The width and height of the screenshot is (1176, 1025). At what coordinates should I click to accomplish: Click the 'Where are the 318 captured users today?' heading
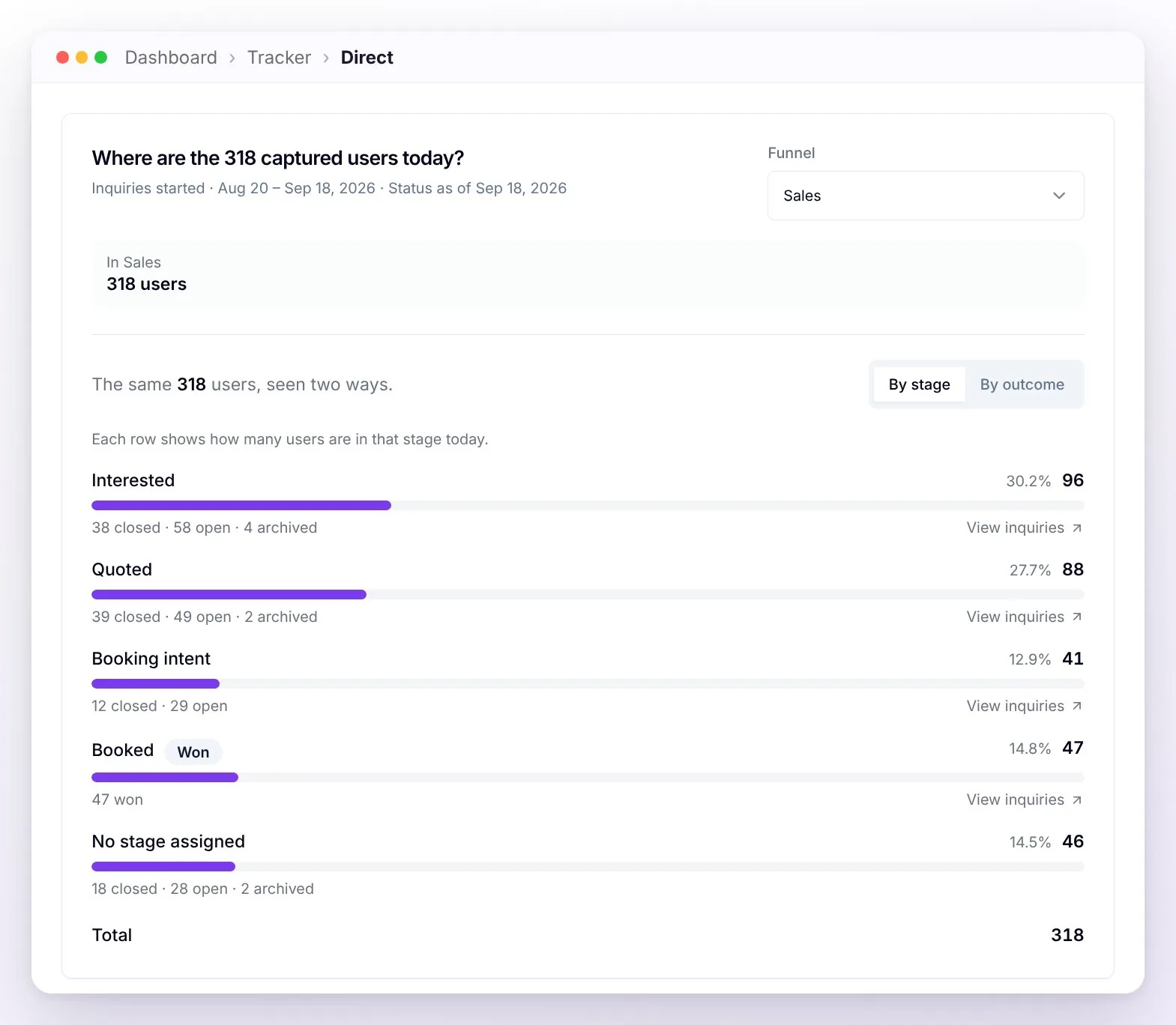278,158
